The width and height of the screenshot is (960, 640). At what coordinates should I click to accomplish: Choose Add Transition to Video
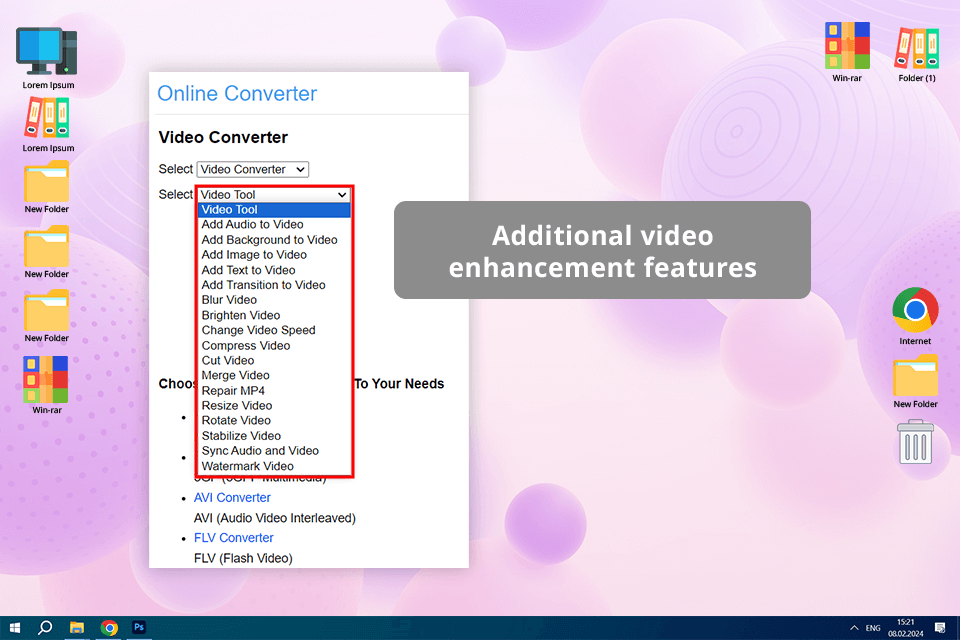pos(274,285)
